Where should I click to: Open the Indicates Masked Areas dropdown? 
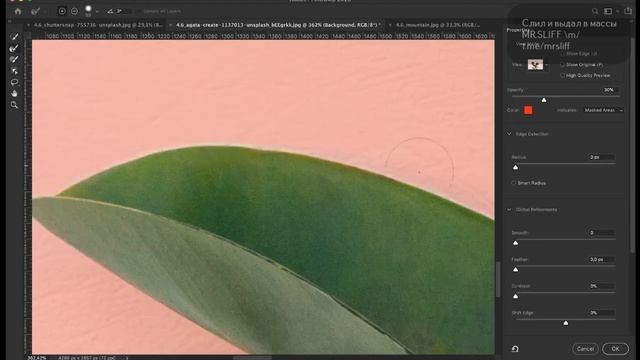[x=603, y=110]
